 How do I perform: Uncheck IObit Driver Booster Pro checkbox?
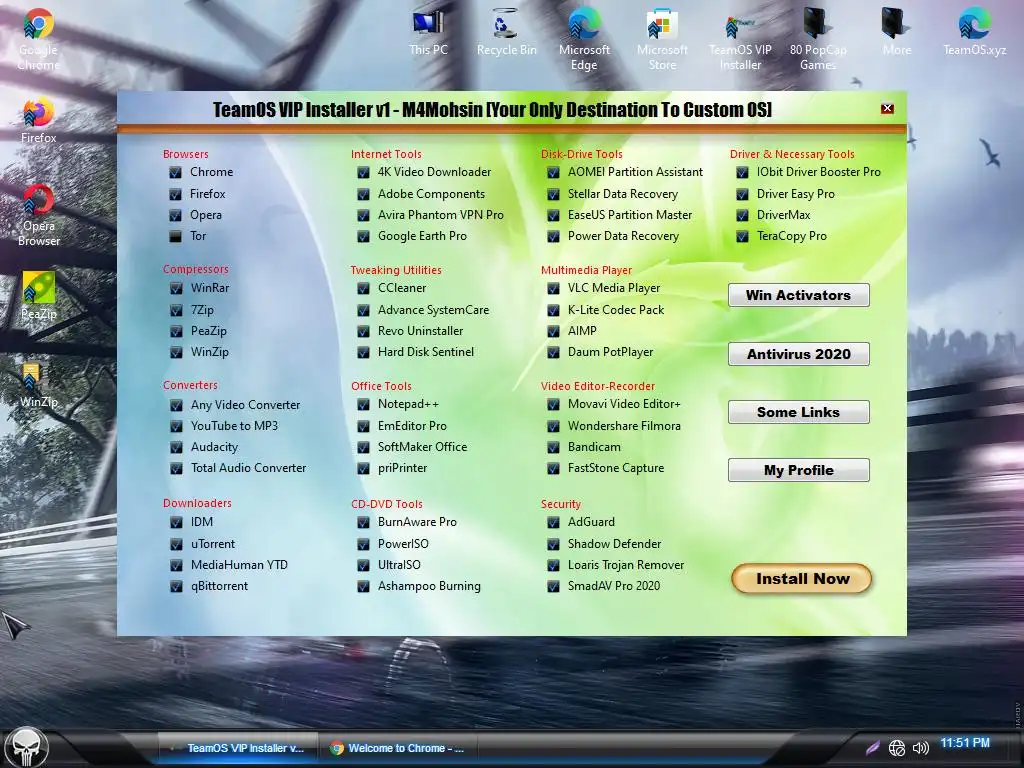742,172
